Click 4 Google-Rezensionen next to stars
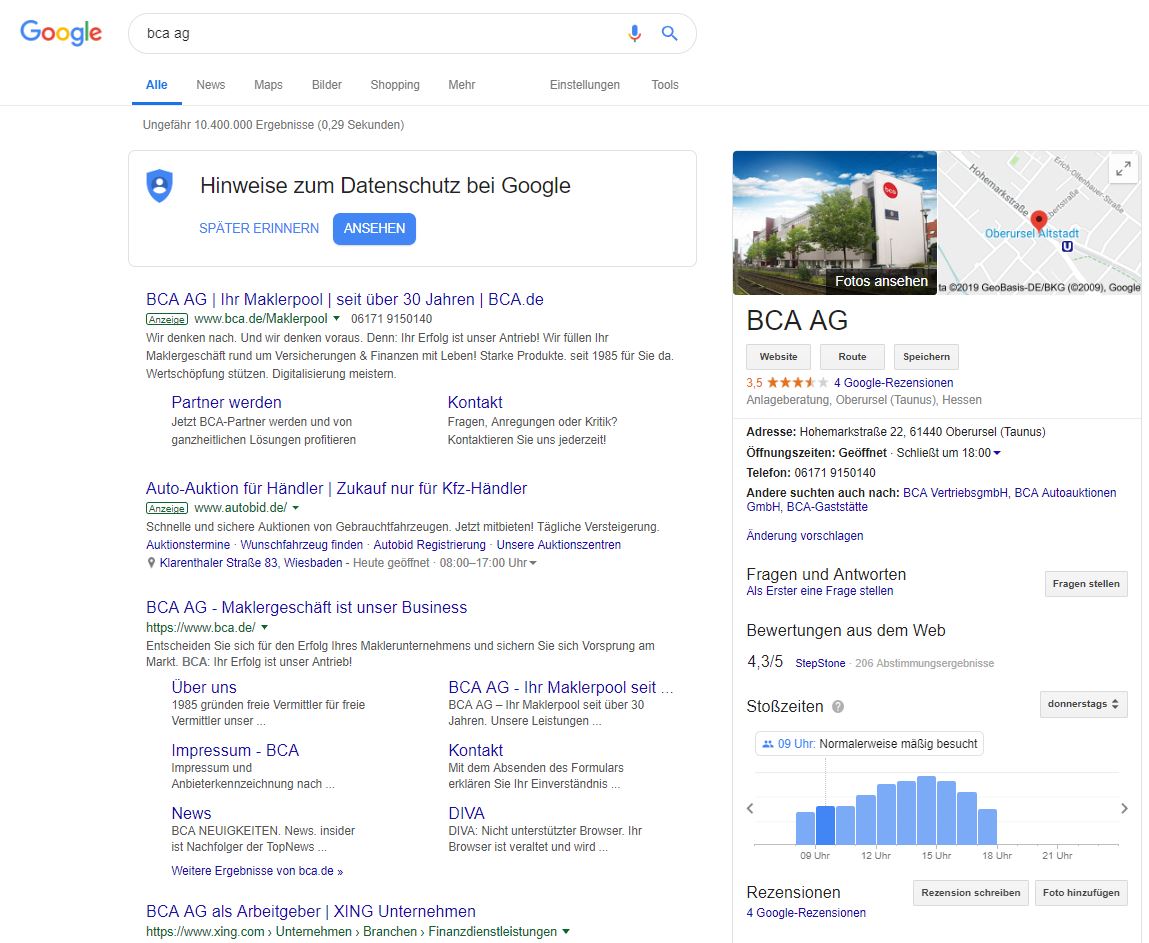 pyautogui.click(x=893, y=382)
